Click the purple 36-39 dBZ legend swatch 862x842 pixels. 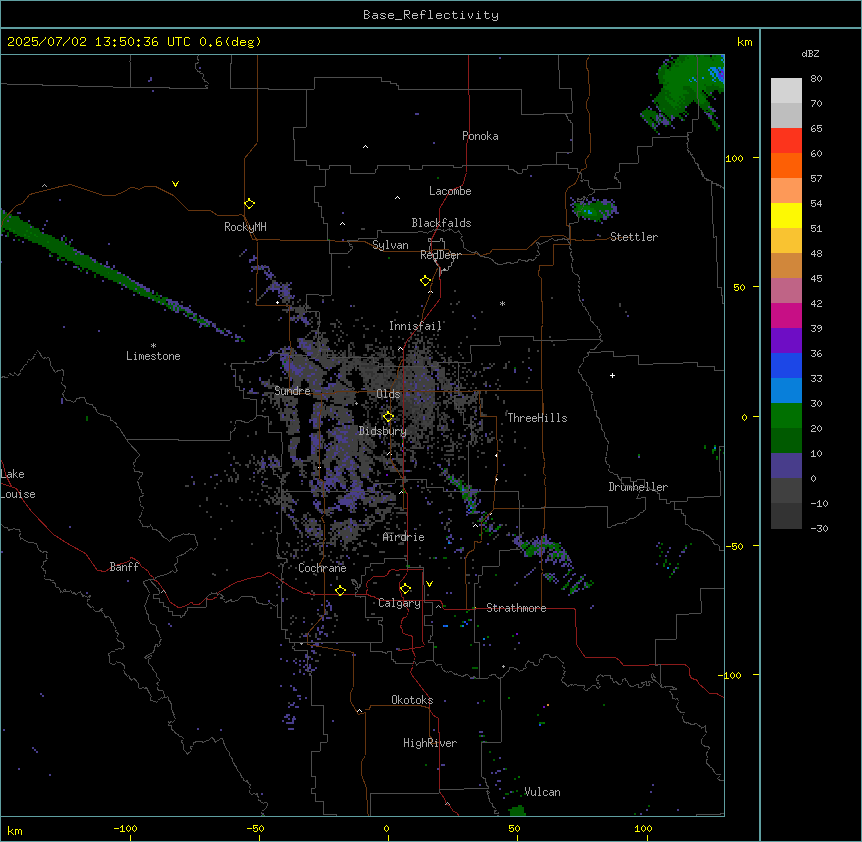pos(786,341)
